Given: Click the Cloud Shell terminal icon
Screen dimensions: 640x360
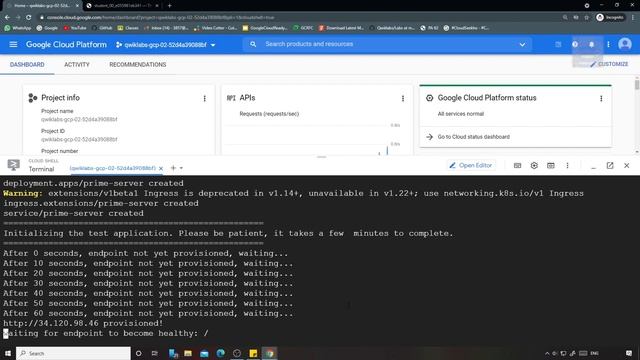Looking at the screenshot, I should pos(13,165).
